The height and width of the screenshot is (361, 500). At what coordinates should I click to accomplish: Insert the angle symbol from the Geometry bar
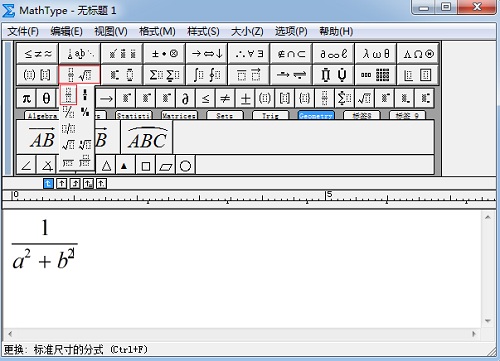click(26, 165)
